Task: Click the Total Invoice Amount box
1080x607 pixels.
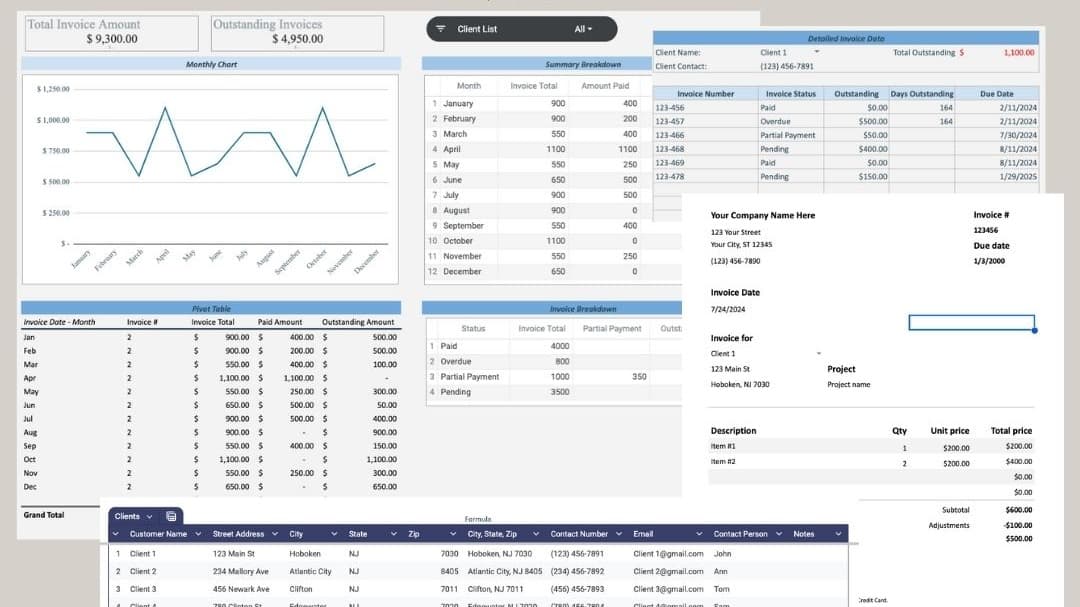Action: 112,33
